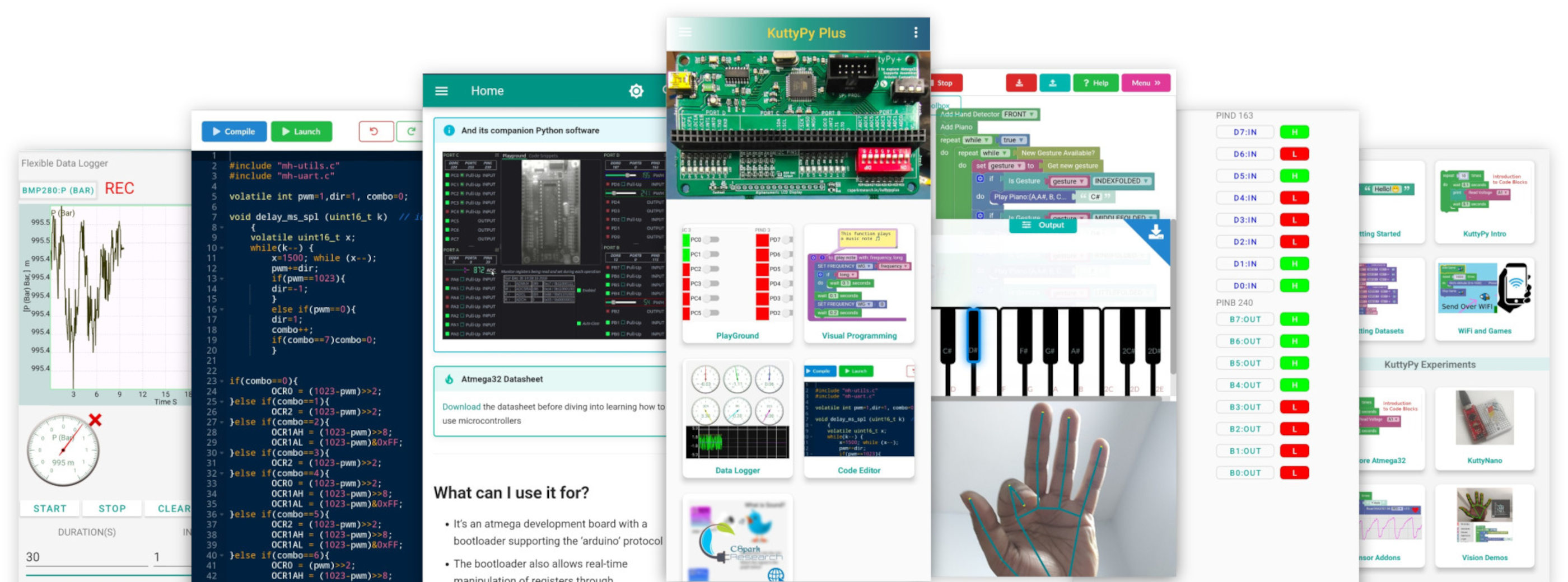Screen dimensions: 1568x582
Task: Open the Data Logger card
Action: click(x=737, y=419)
